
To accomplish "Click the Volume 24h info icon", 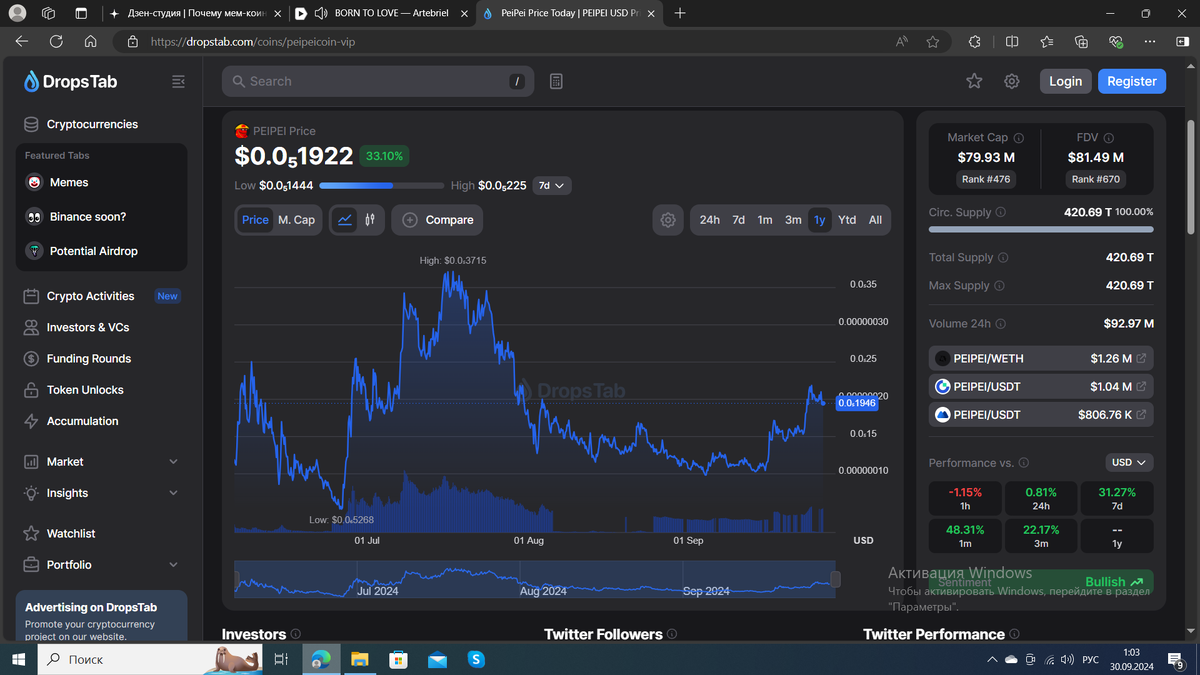I will point(1001,324).
